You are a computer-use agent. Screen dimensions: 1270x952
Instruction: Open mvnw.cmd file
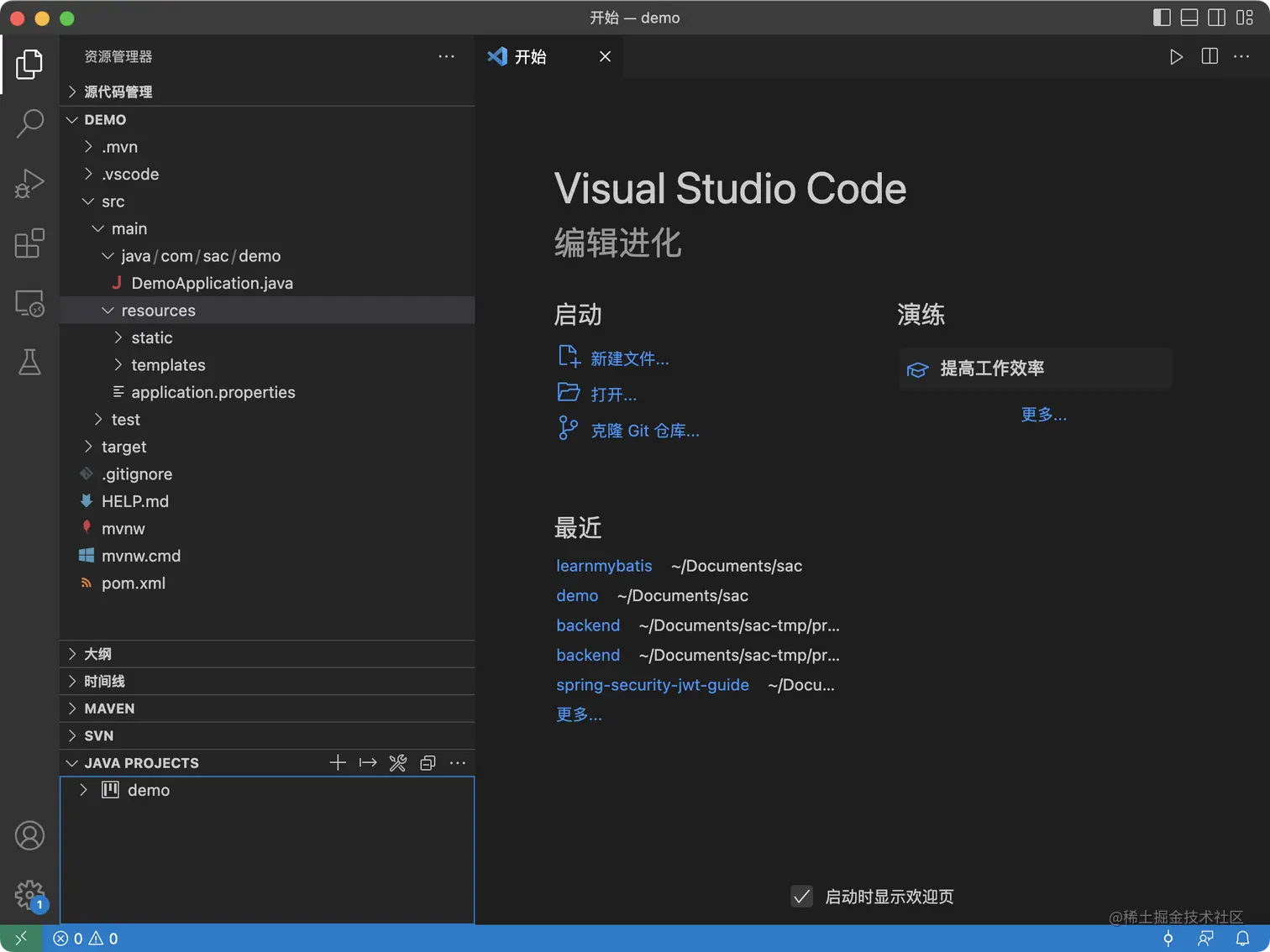[267, 556]
